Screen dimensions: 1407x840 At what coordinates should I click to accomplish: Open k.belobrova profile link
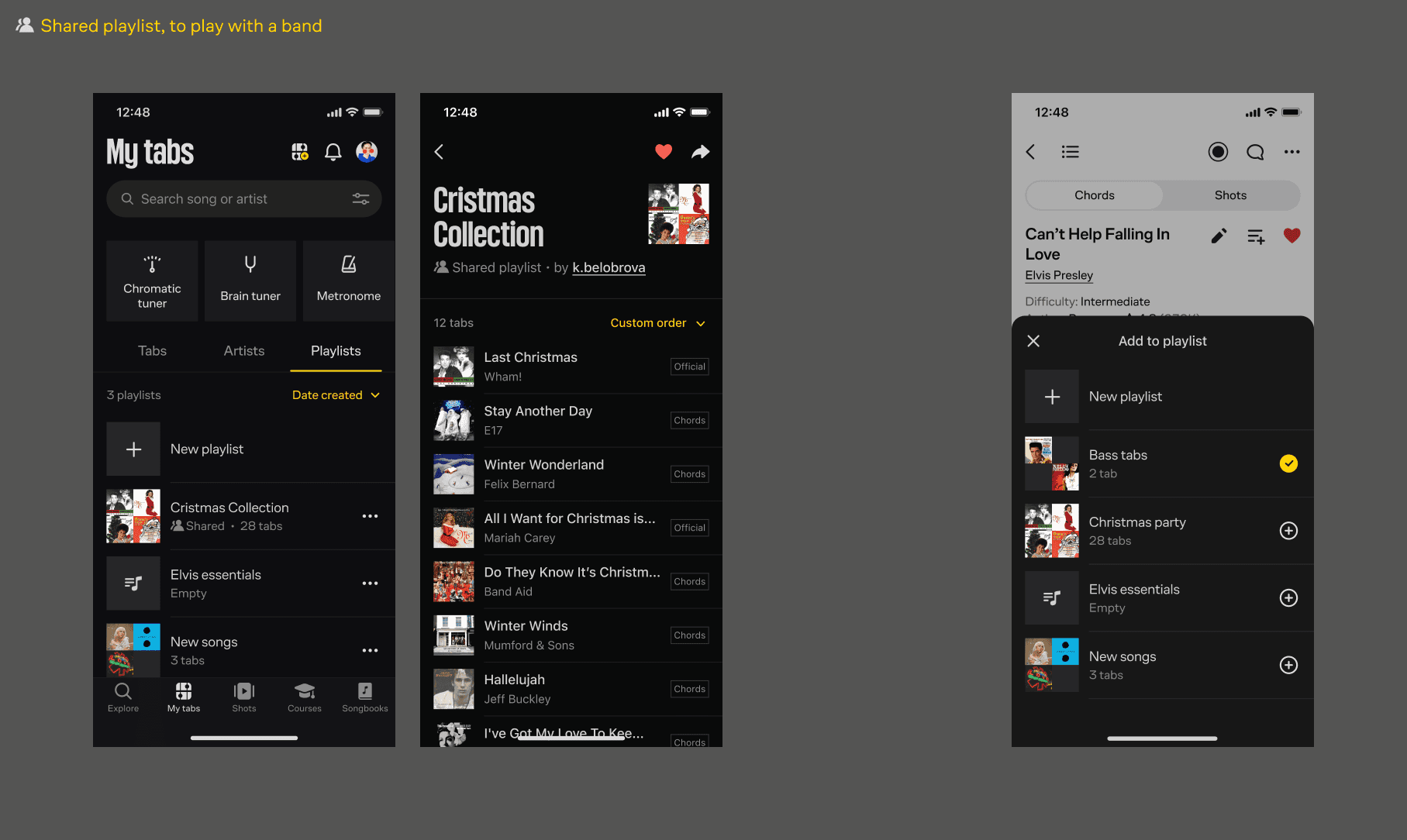(x=609, y=267)
